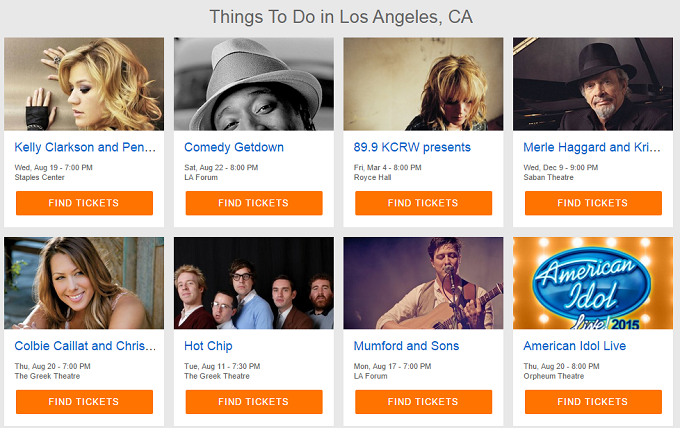Find tickets for Merle Haggard at Saban Theatre
The image size is (680, 428).
tap(593, 203)
